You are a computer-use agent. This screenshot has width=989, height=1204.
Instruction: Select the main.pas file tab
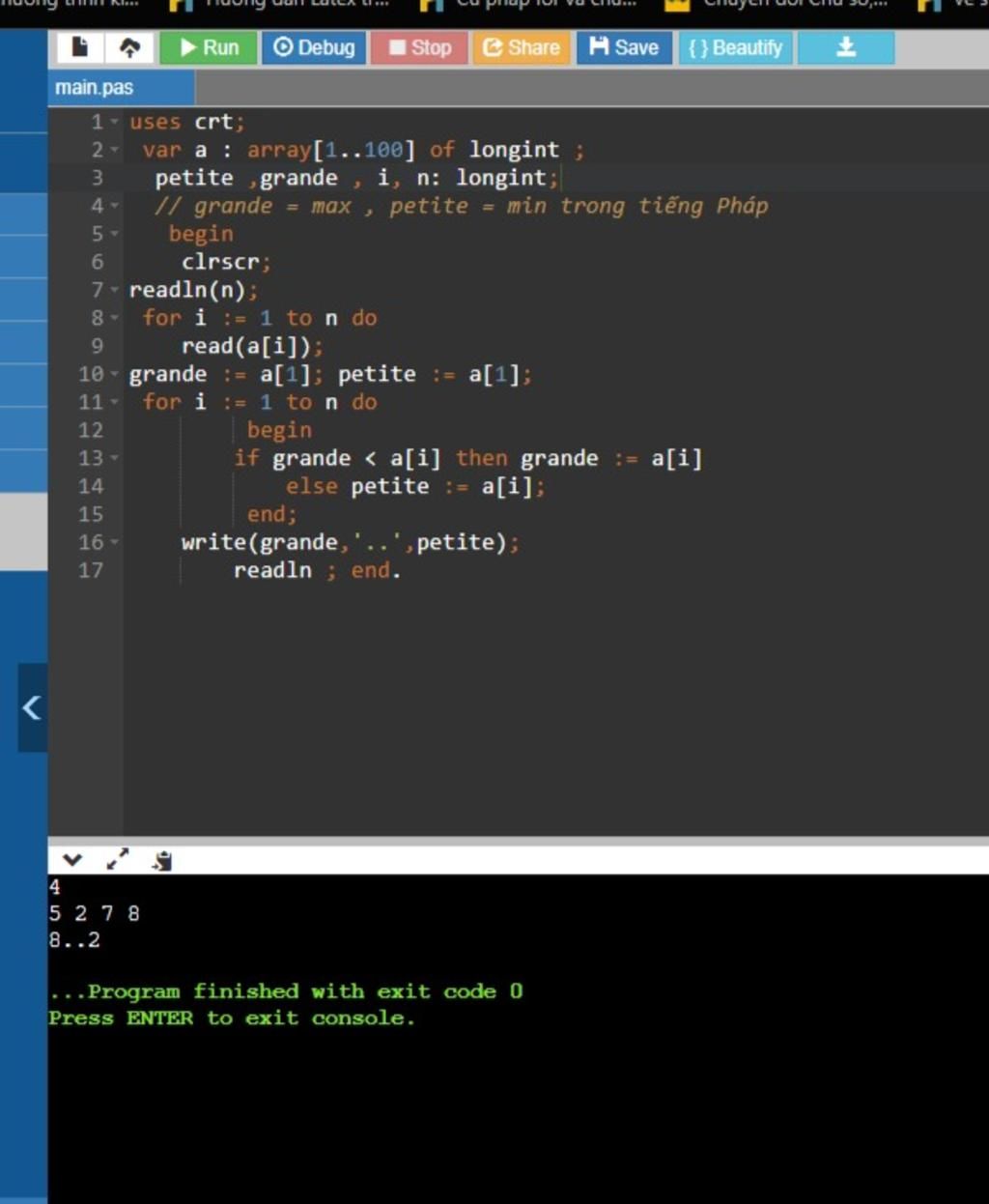[x=121, y=88]
